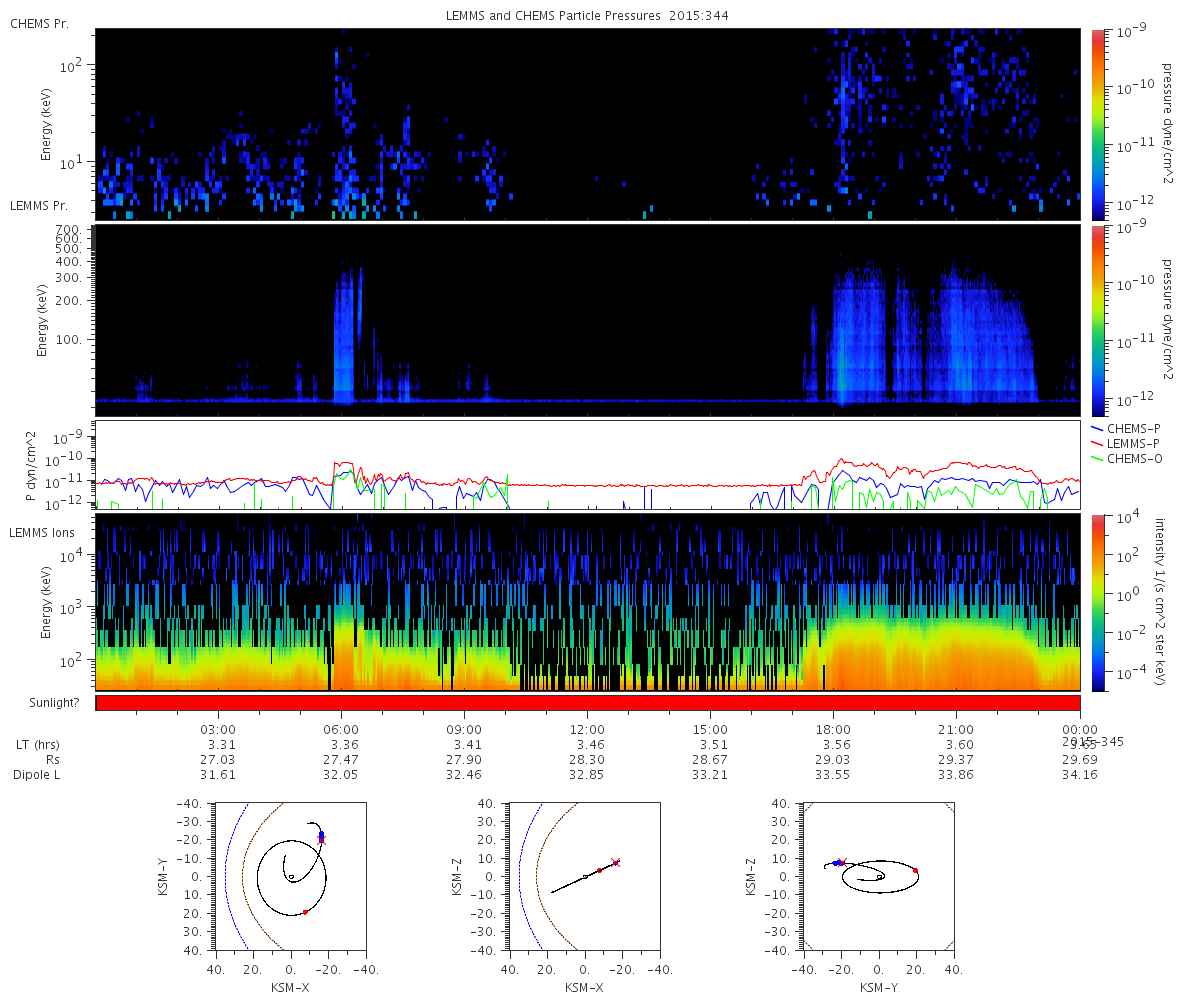The width and height of the screenshot is (1200, 1000).
Task: Click the 12:00 time tick label
Action: (x=587, y=729)
